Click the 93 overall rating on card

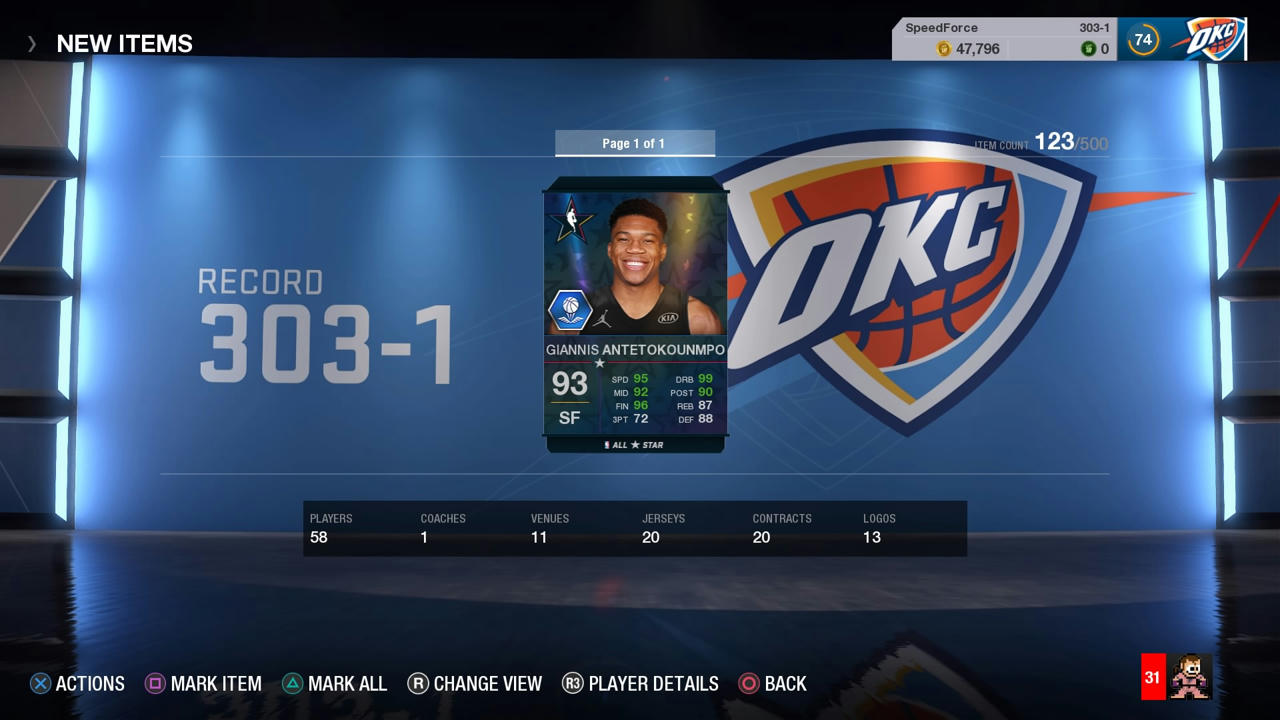point(569,384)
